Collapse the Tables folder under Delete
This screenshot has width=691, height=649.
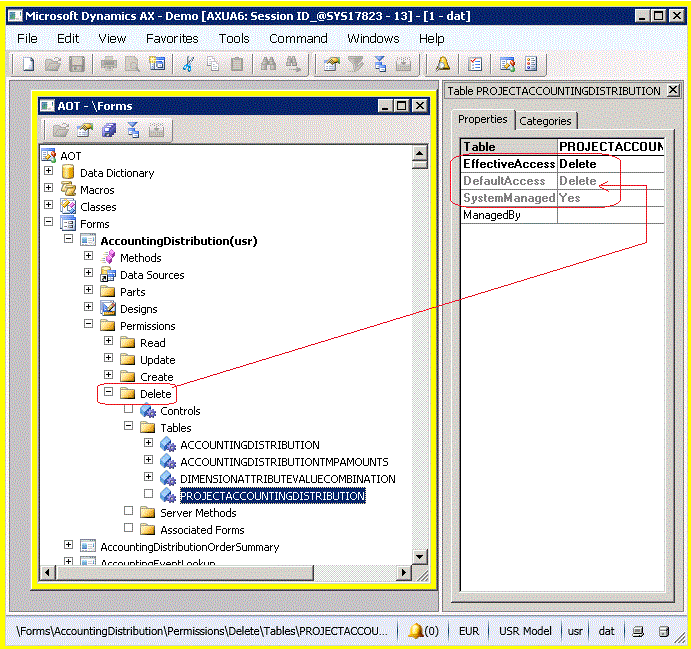pyautogui.click(x=129, y=426)
